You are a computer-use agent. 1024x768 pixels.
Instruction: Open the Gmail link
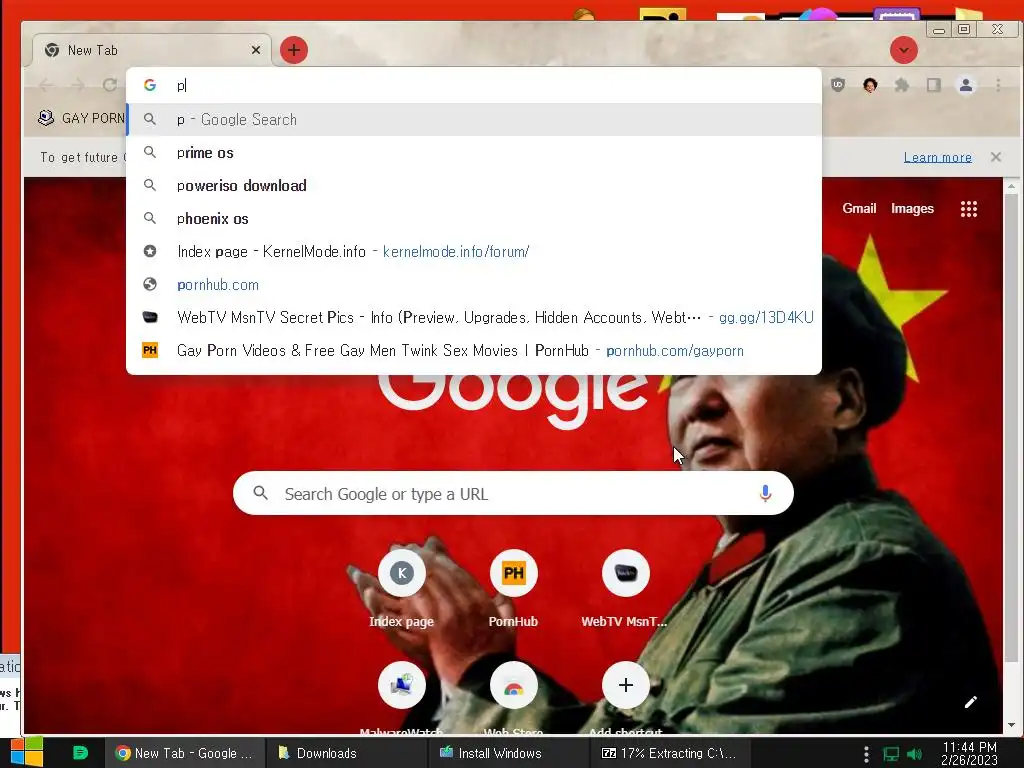pyautogui.click(x=859, y=208)
